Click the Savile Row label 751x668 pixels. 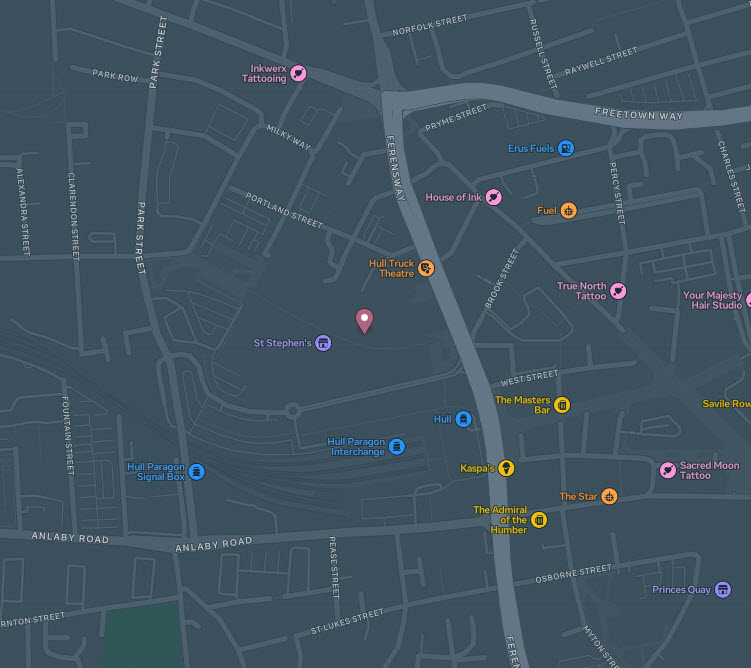[726, 404]
